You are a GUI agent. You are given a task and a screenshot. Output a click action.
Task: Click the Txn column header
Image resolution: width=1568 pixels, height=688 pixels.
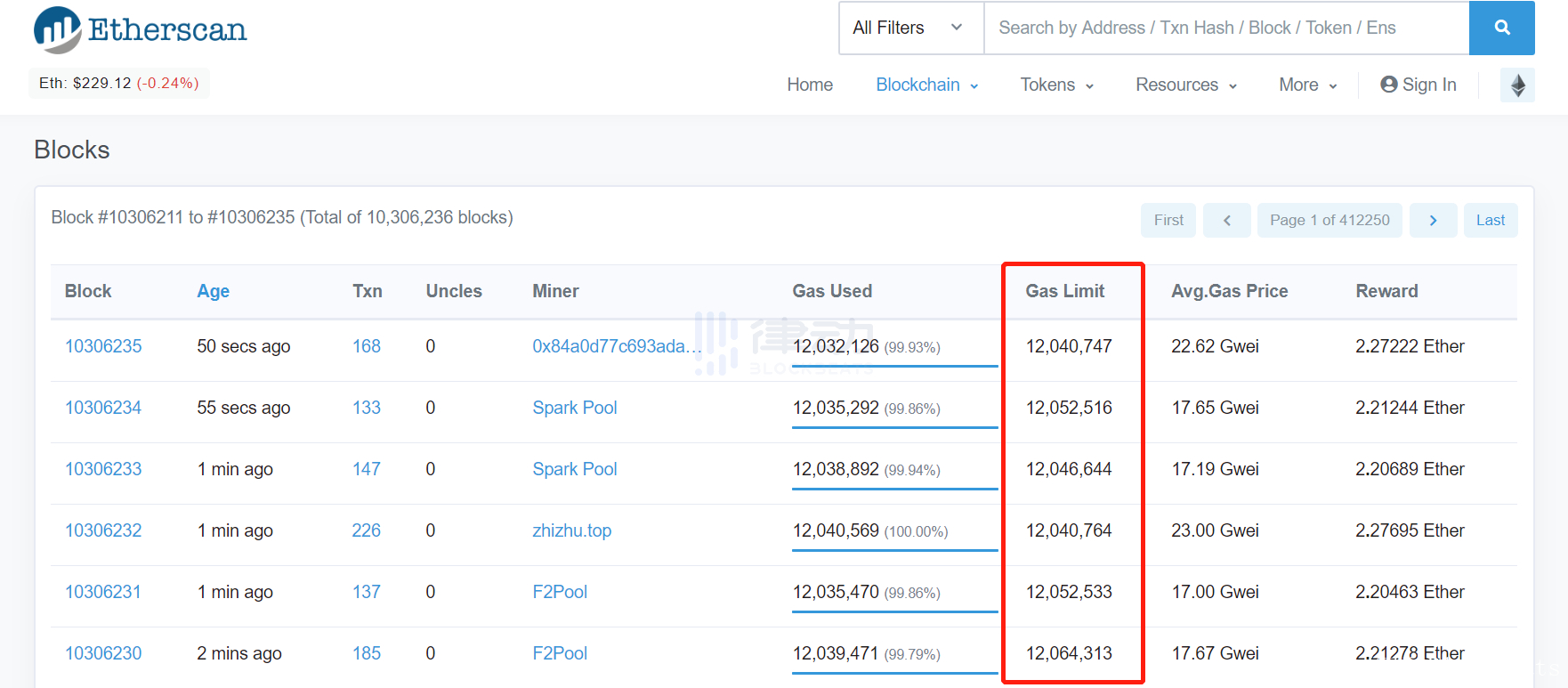[x=368, y=291]
